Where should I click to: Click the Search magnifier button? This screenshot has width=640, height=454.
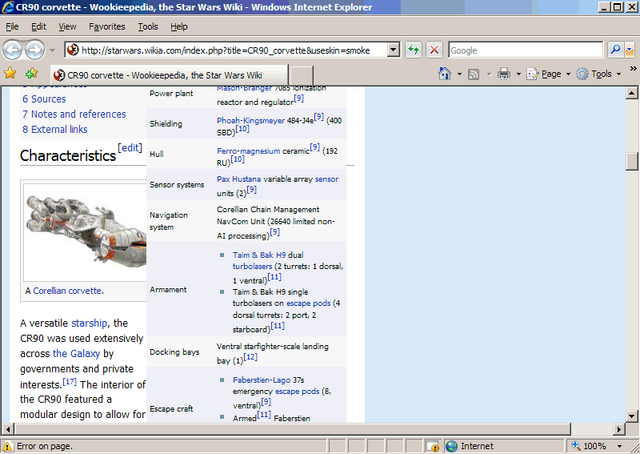tap(615, 50)
